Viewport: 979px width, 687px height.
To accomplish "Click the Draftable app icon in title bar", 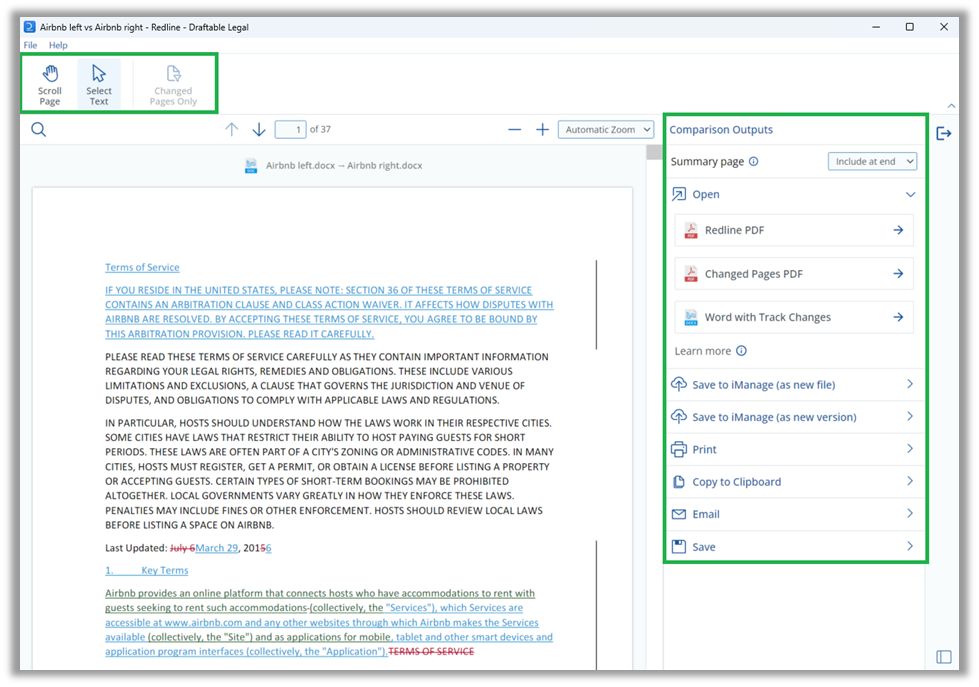I will coord(29,27).
